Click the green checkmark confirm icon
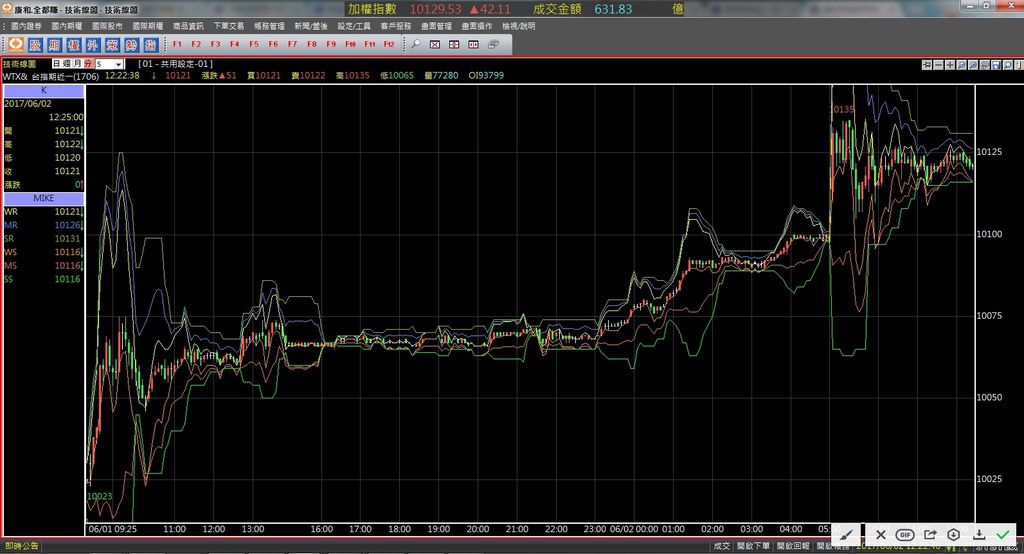 [1002, 534]
